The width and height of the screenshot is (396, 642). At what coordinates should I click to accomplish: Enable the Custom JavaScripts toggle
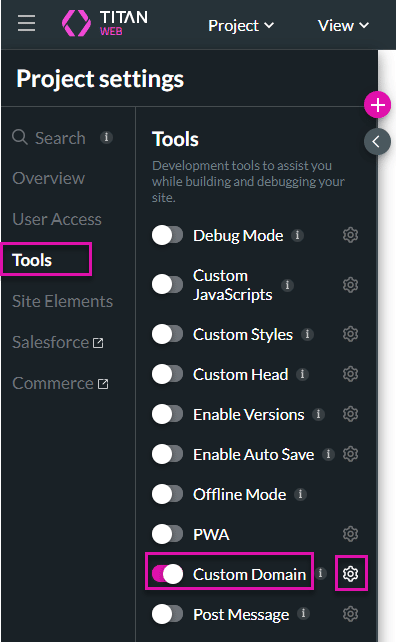(x=167, y=284)
